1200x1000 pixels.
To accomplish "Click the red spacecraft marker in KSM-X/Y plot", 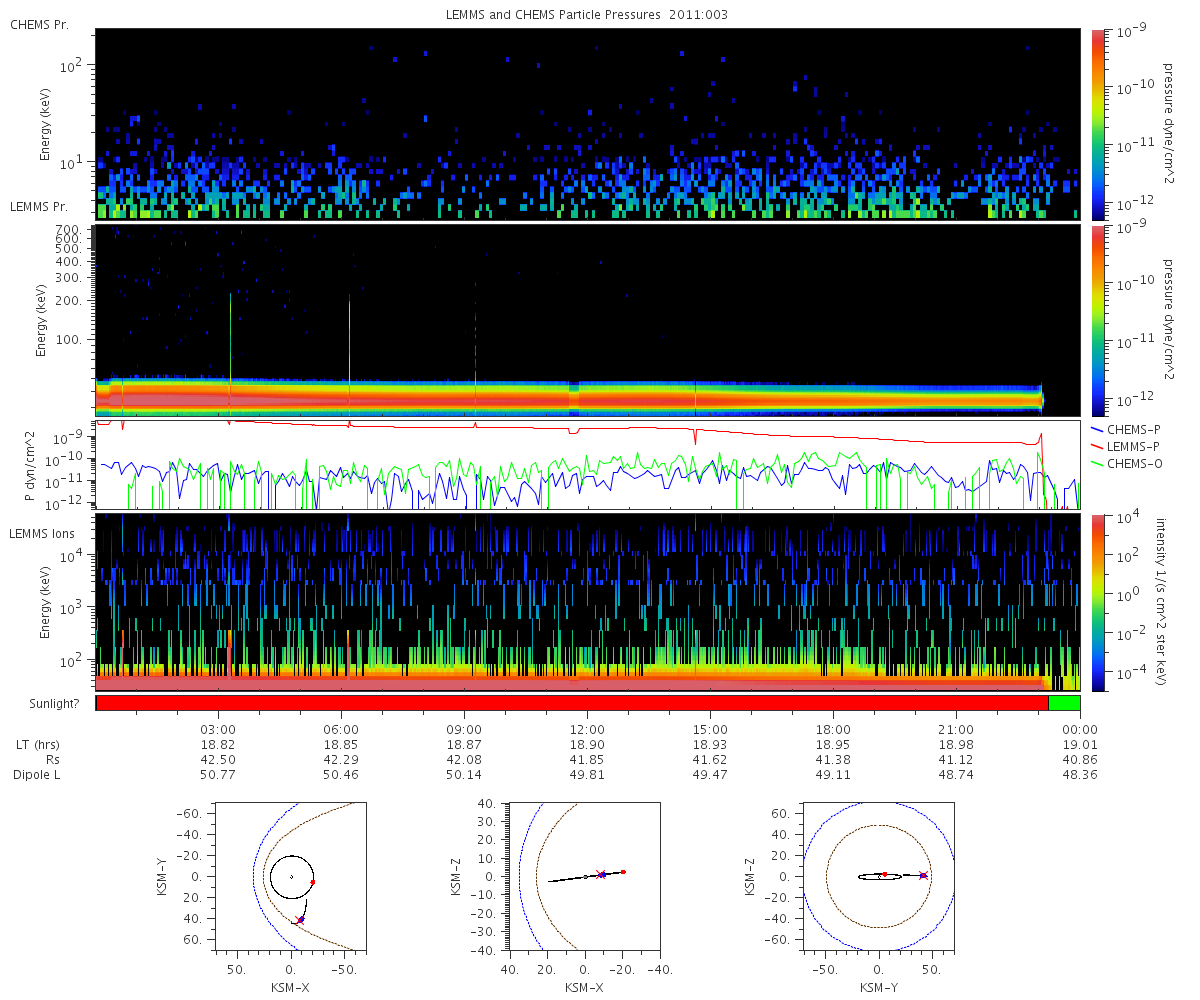I will tap(313, 882).
